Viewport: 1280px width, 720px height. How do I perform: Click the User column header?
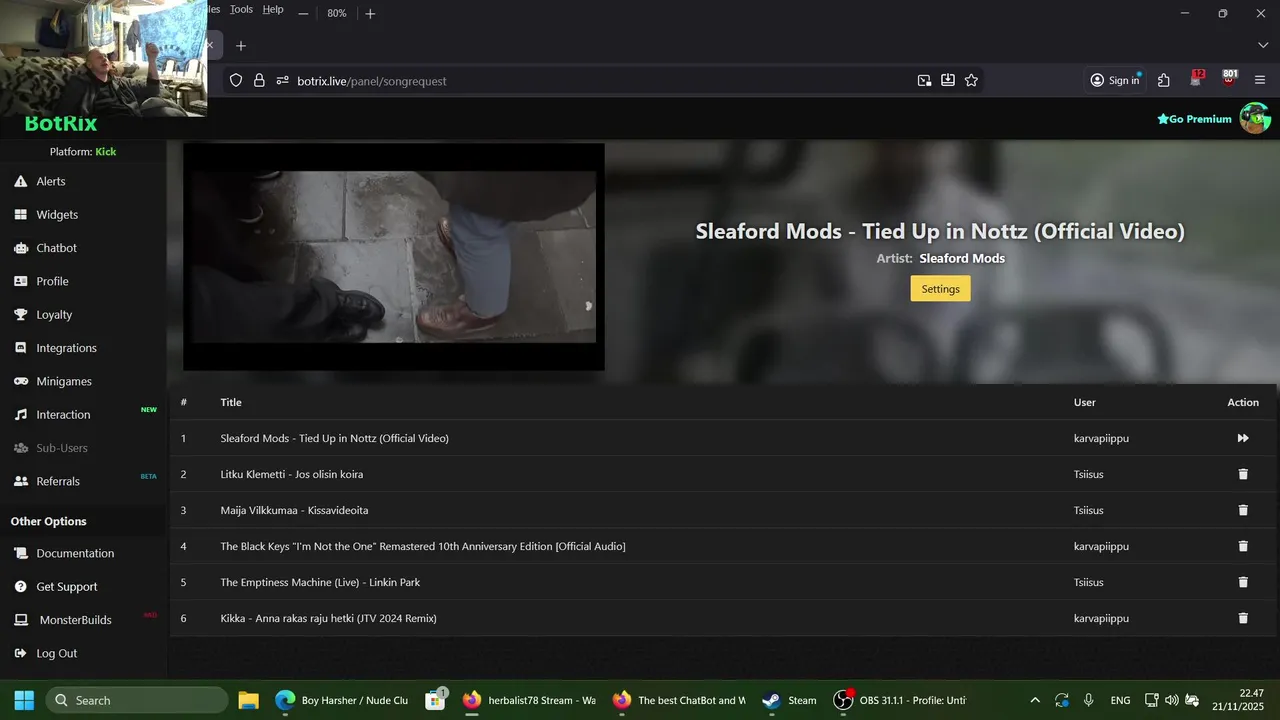pos(1085,402)
